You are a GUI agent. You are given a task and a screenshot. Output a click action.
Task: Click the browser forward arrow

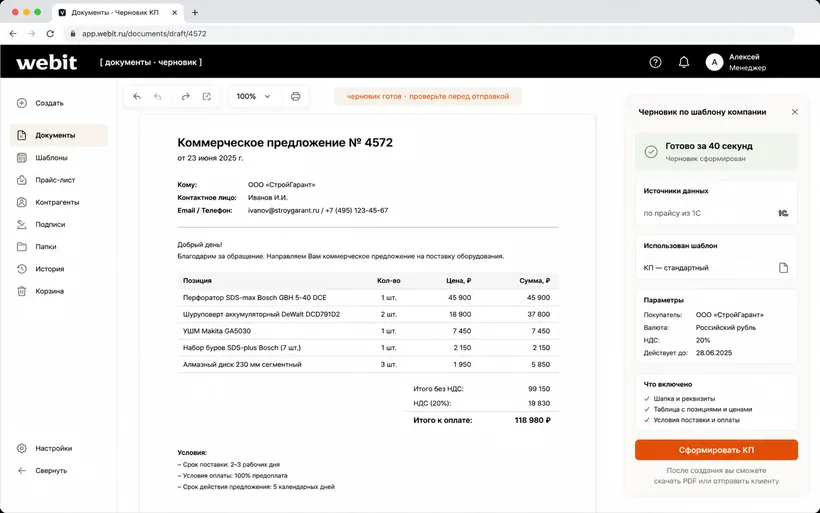pos(31,33)
